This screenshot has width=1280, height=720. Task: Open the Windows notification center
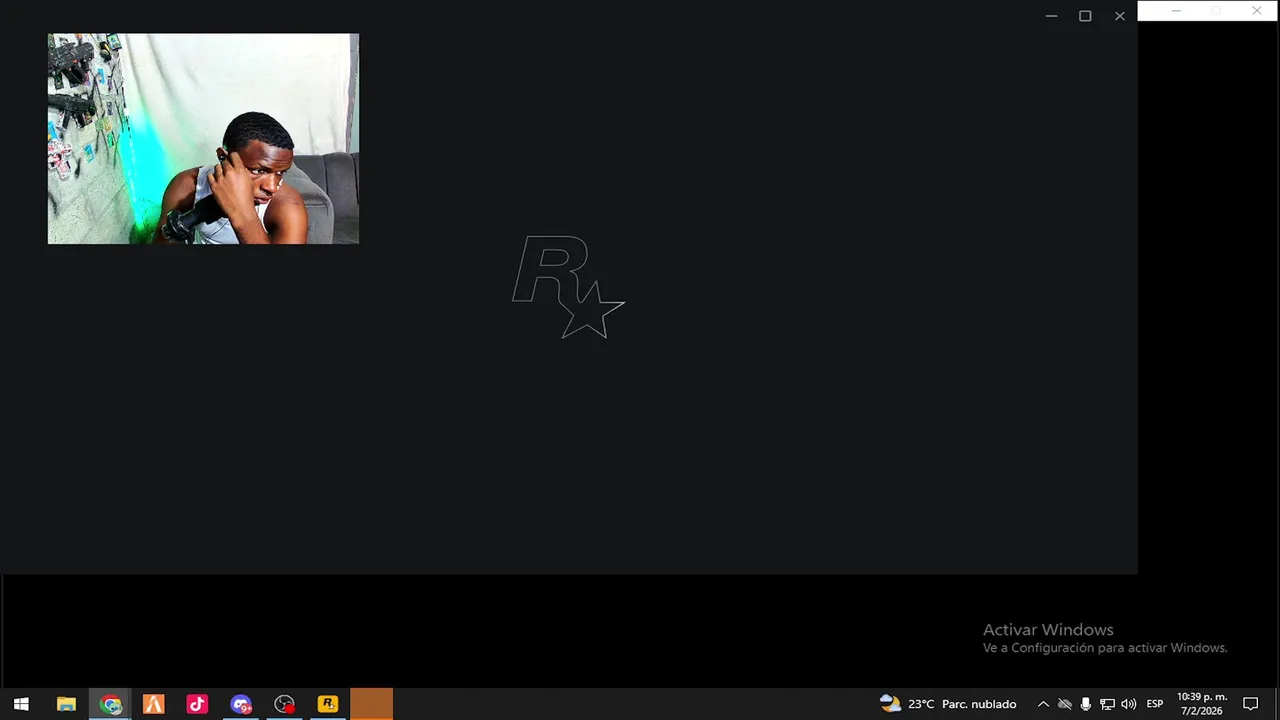click(x=1250, y=704)
